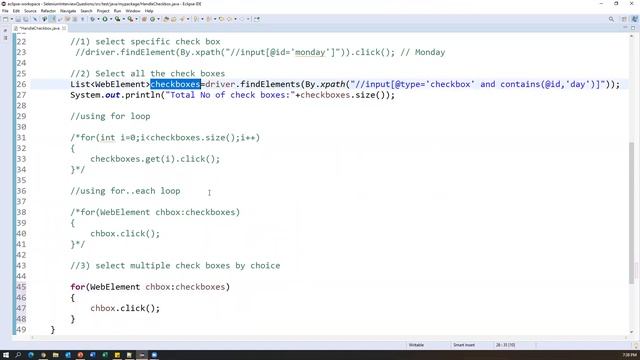Click 'System.out.println' on line 27
This screenshot has height=360, width=640.
pos(115,95)
